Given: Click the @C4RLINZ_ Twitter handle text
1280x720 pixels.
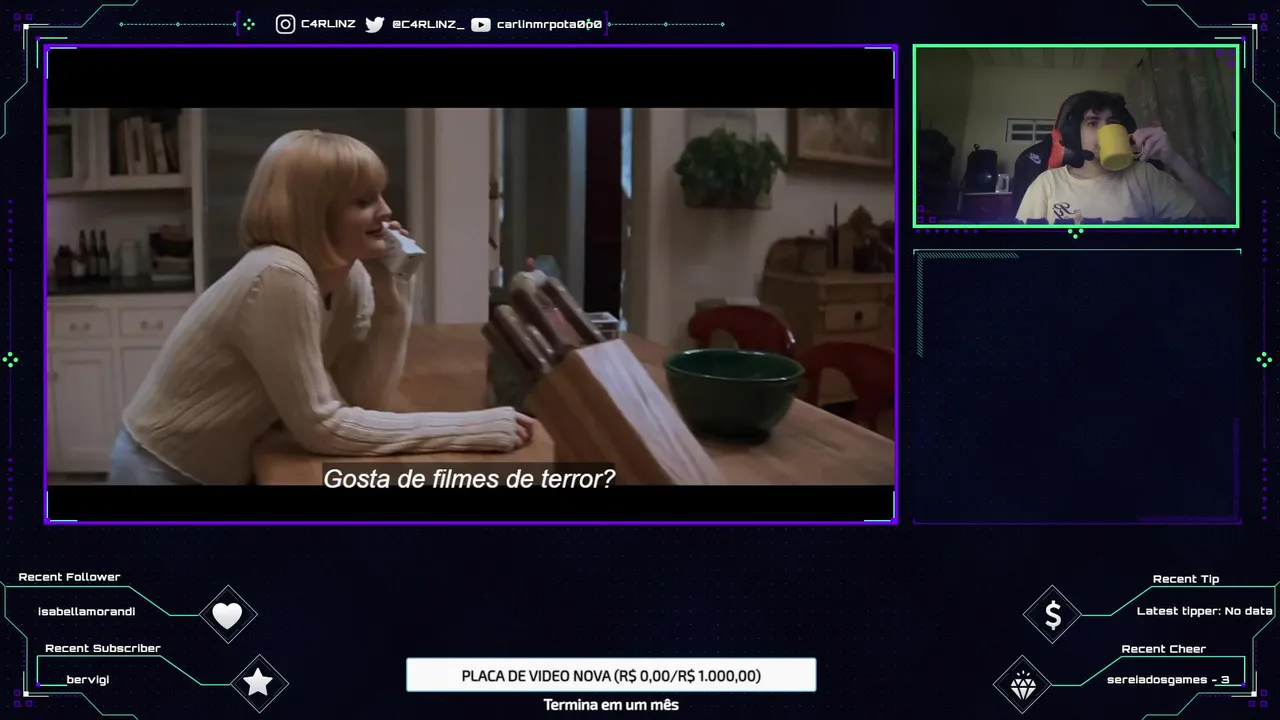Looking at the screenshot, I should point(428,24).
